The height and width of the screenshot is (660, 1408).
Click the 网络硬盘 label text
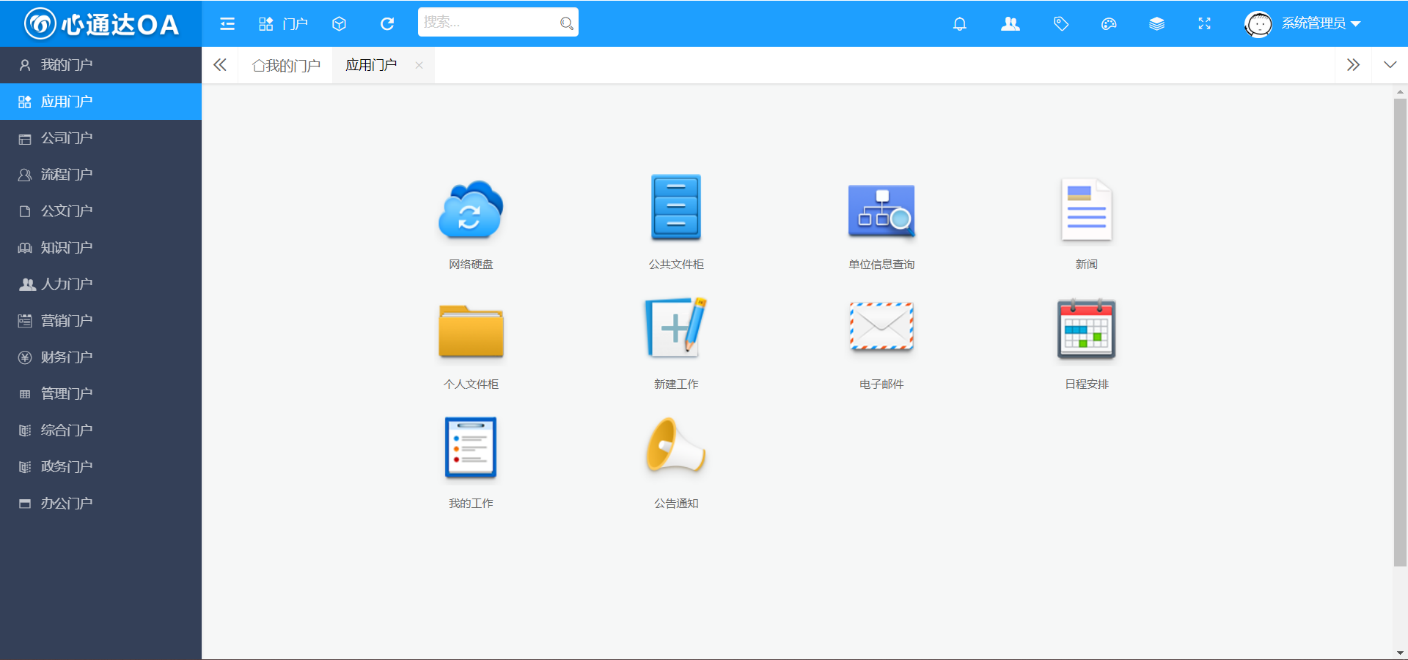(471, 265)
